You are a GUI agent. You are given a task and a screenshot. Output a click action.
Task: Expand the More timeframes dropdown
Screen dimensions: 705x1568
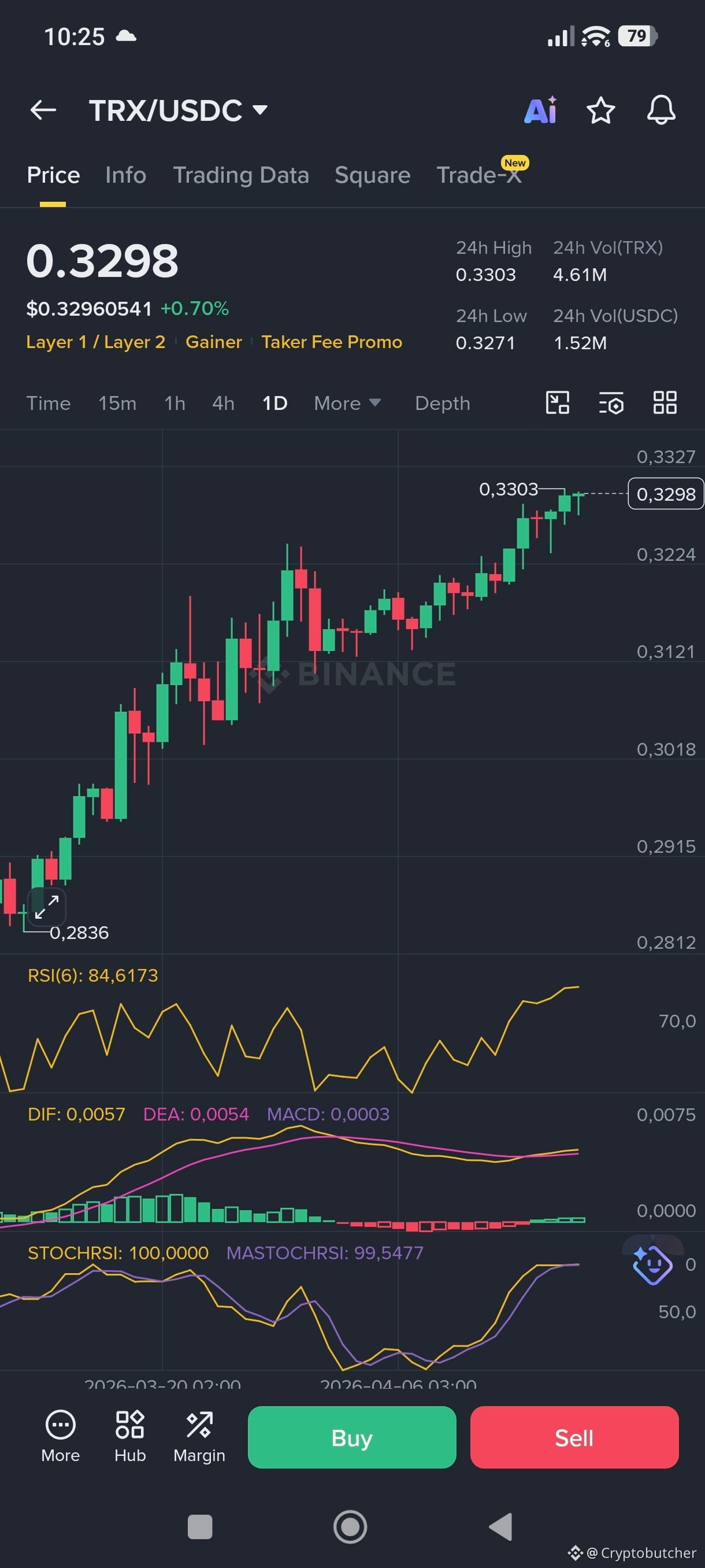point(347,403)
